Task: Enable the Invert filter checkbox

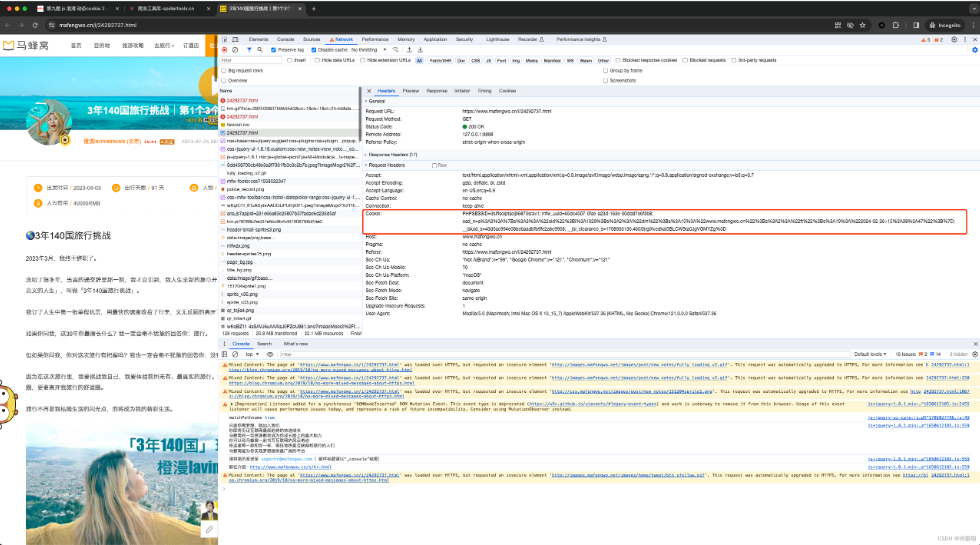Action: (x=290, y=60)
